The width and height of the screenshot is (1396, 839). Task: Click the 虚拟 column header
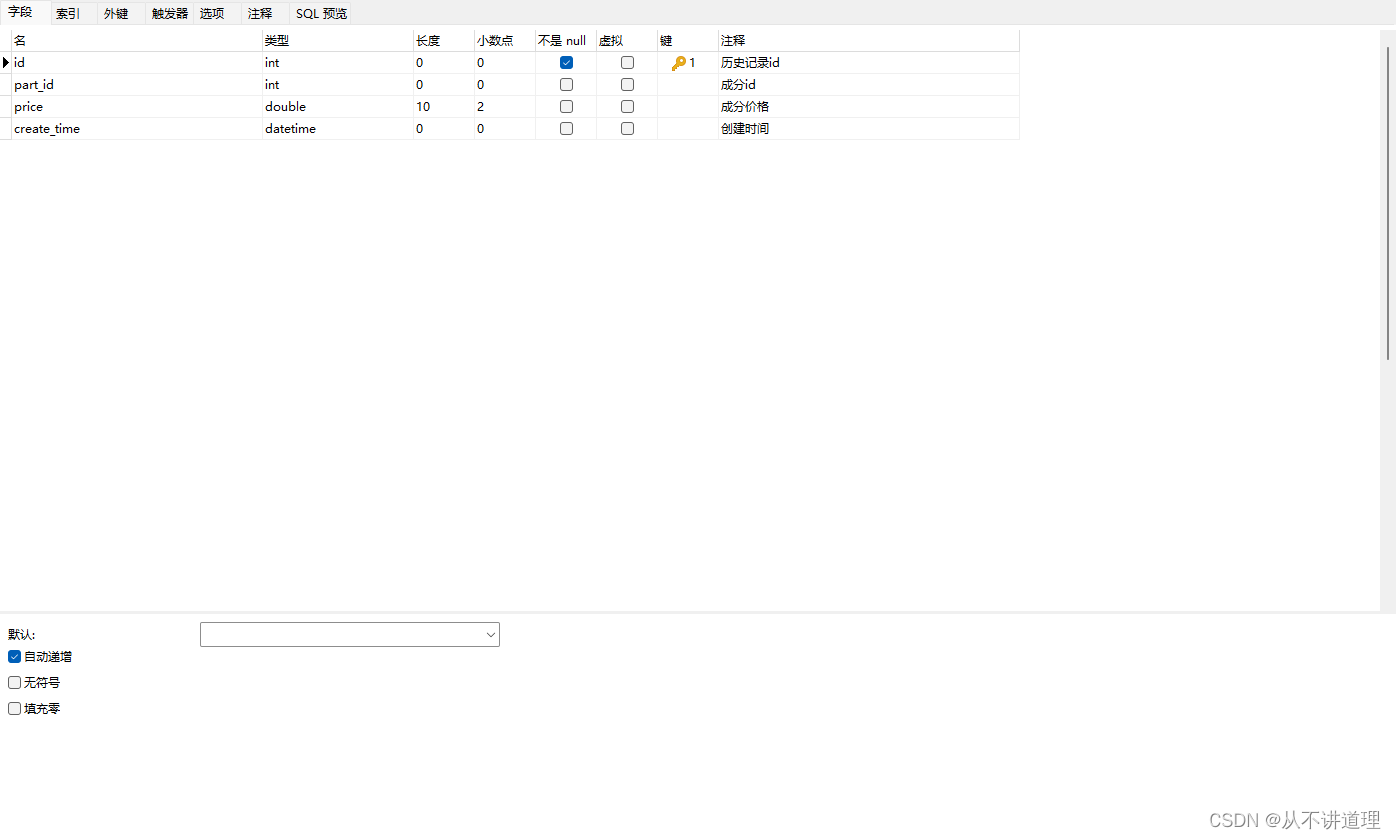click(627, 40)
